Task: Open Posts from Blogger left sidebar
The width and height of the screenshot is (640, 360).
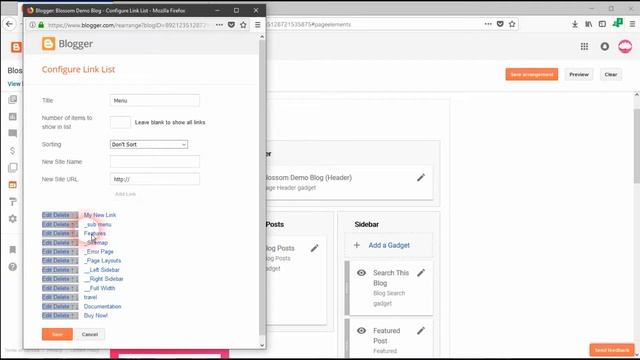Action: (13, 100)
